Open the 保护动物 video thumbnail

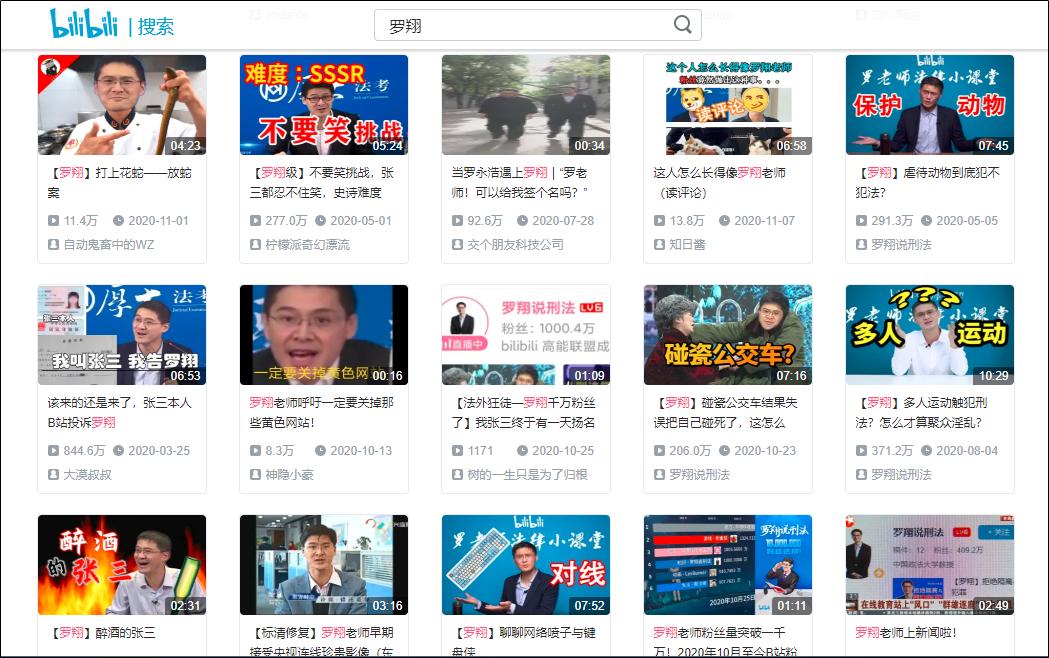929,105
